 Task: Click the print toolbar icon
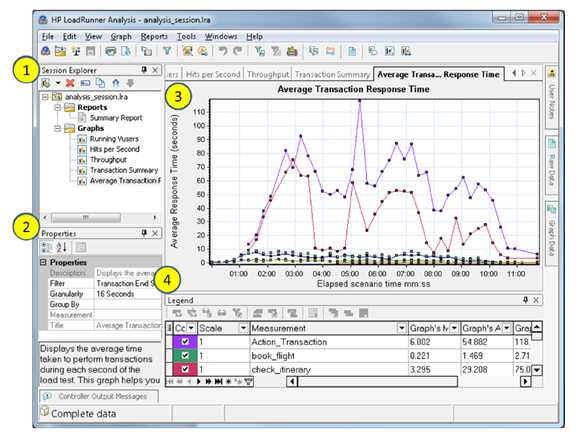coord(111,51)
